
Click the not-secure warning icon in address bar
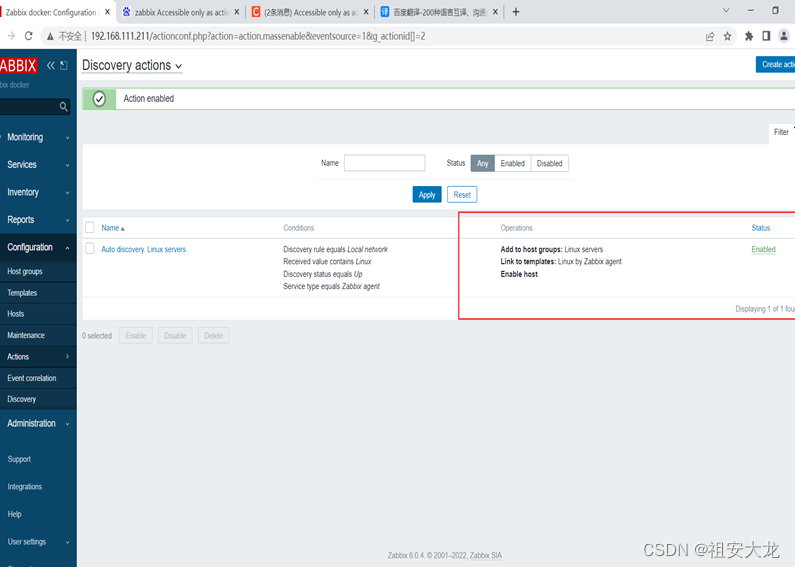(50, 37)
